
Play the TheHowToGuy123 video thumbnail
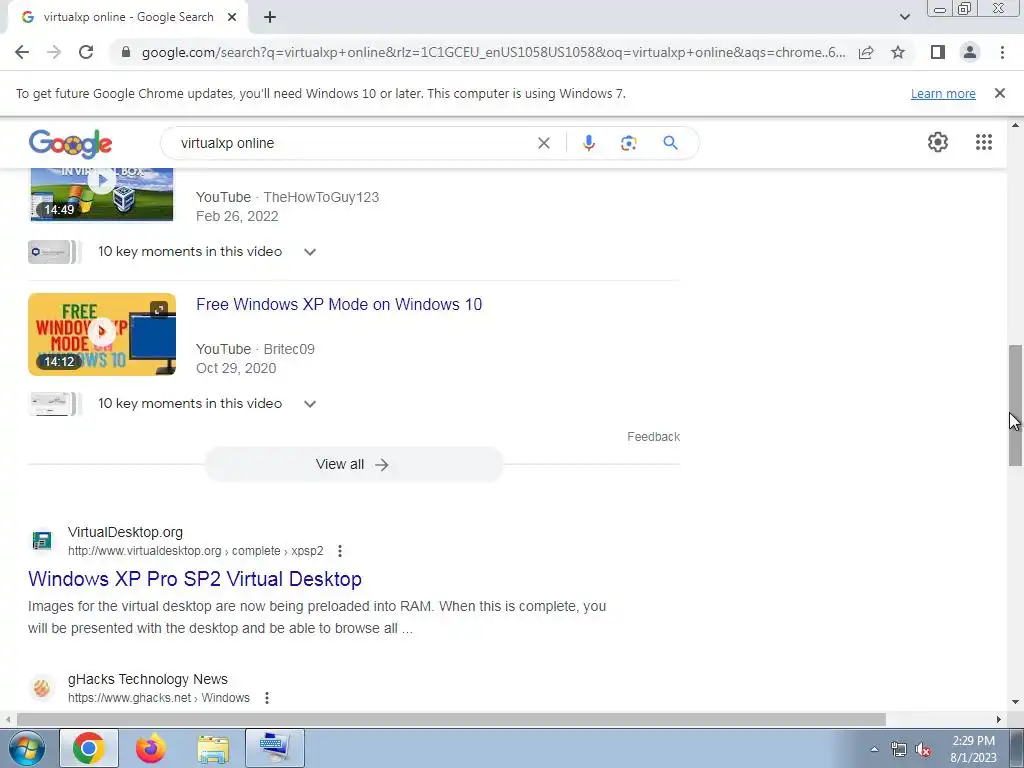click(102, 194)
